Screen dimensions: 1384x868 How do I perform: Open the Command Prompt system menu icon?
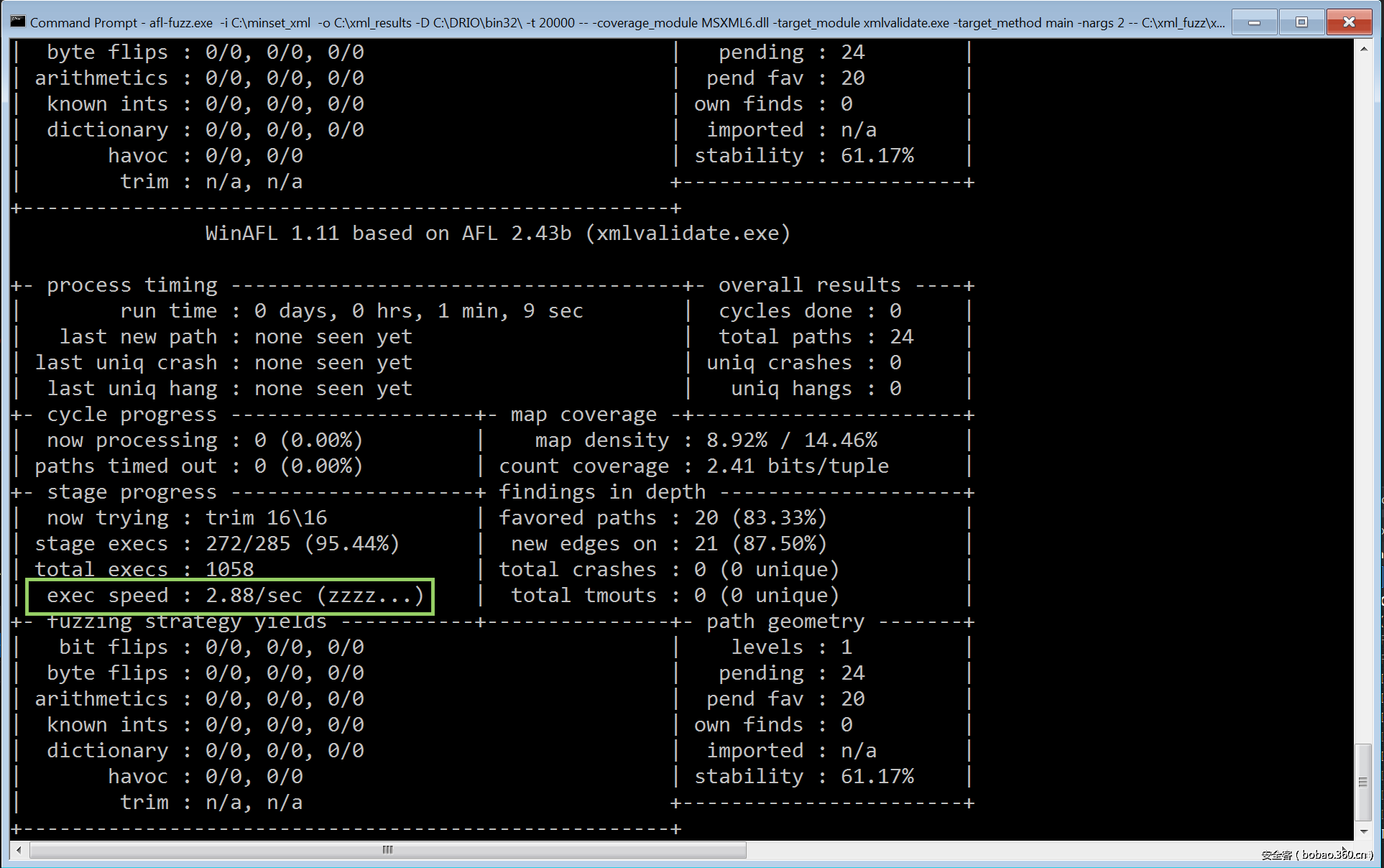[x=17, y=22]
